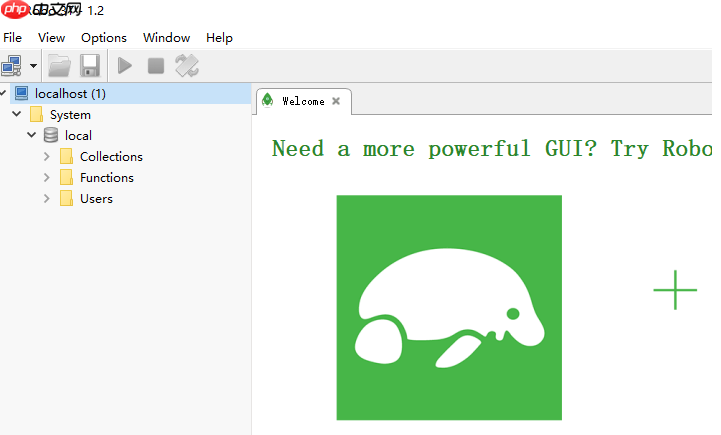This screenshot has height=435, width=721.
Task: Open the File menu
Action: [12, 38]
